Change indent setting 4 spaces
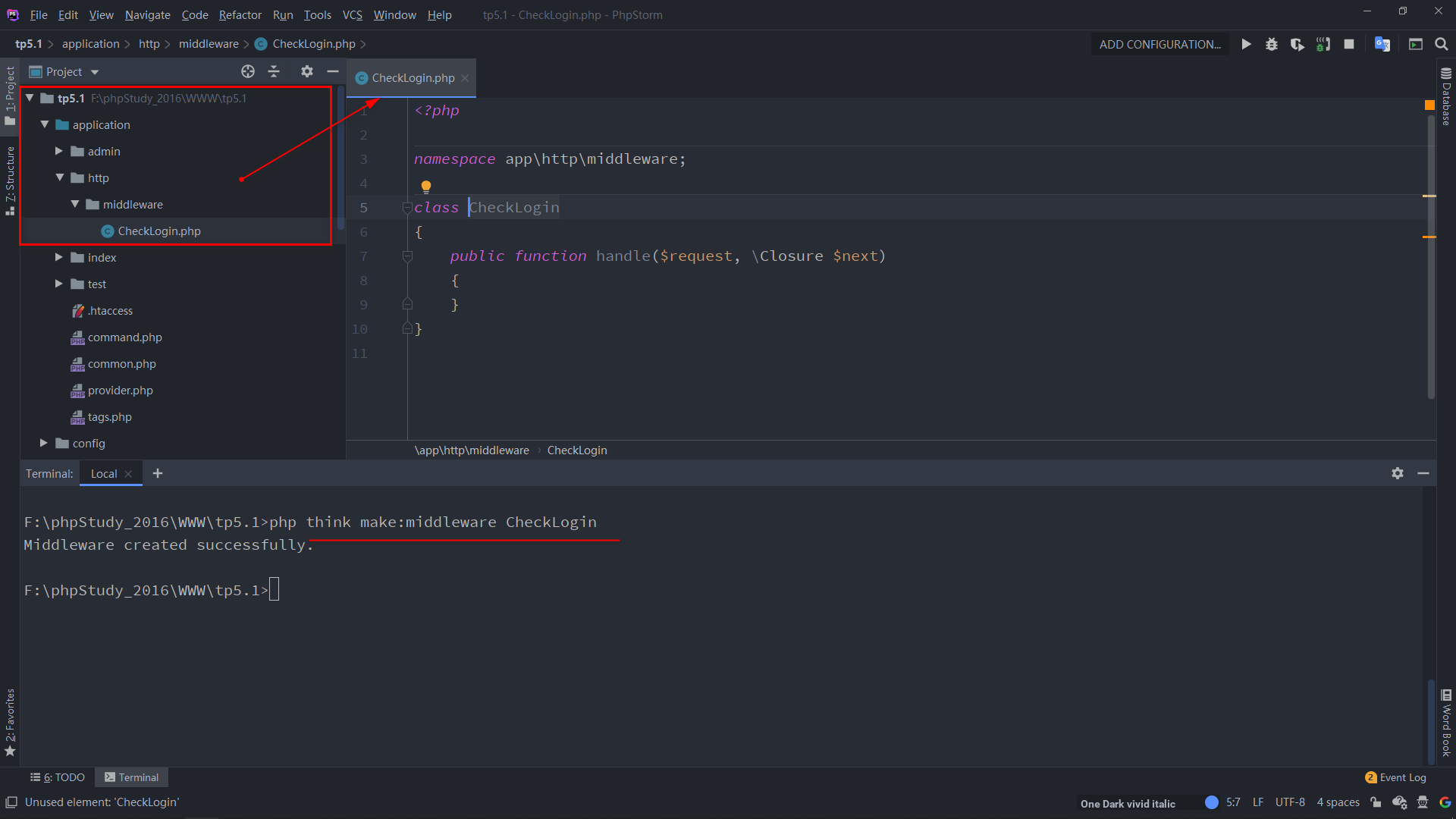1456x819 pixels. (x=1338, y=802)
